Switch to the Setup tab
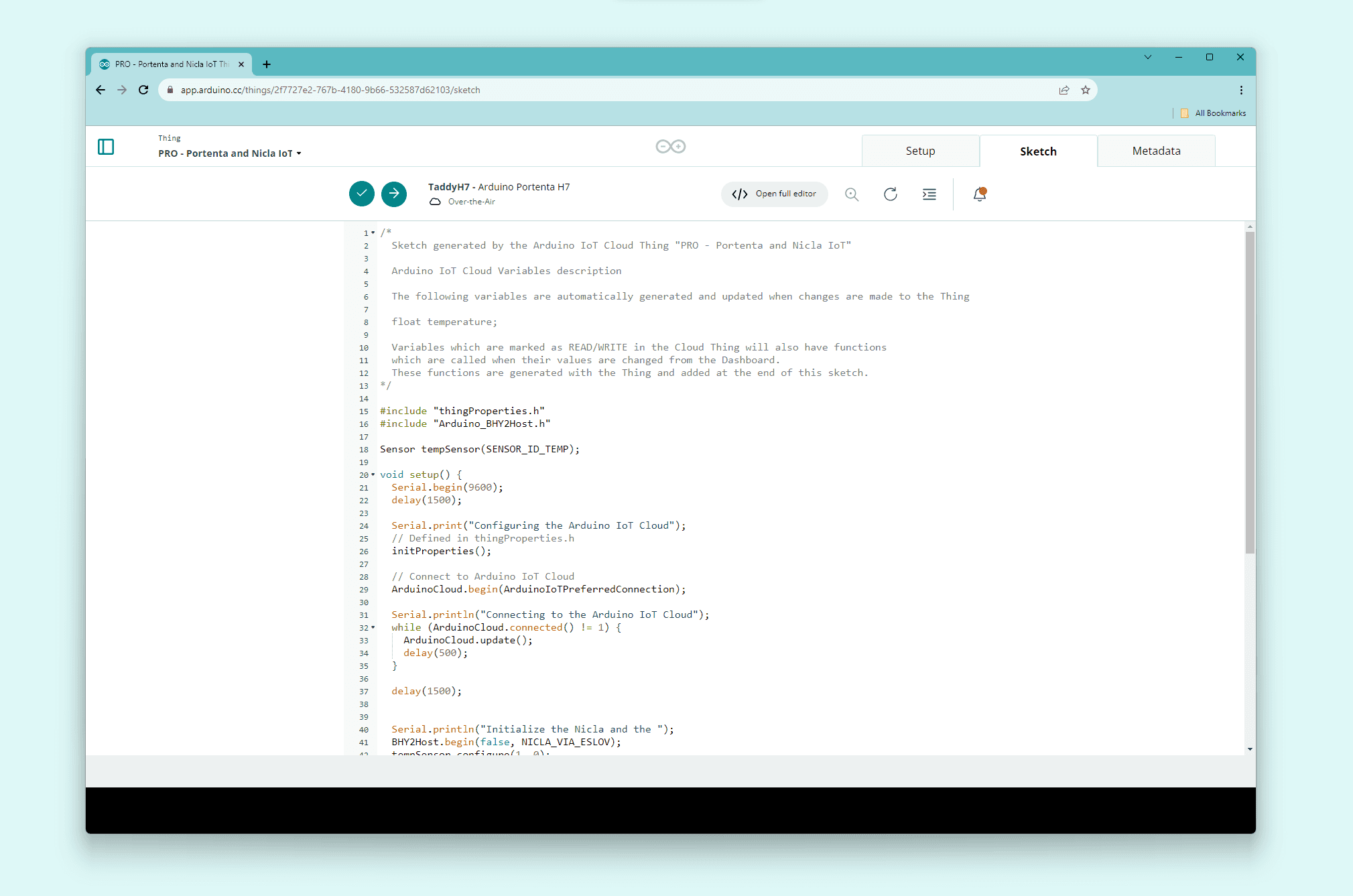The width and height of the screenshot is (1353, 896). tap(920, 151)
